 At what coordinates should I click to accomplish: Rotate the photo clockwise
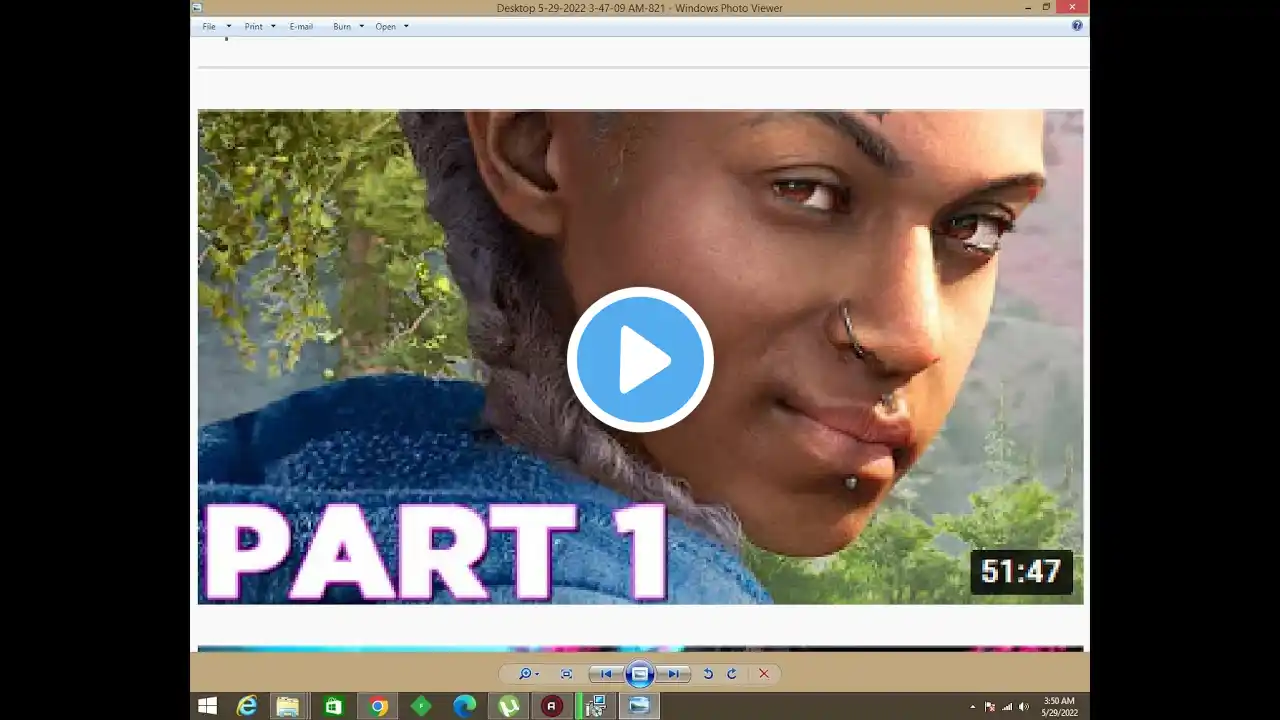(731, 674)
